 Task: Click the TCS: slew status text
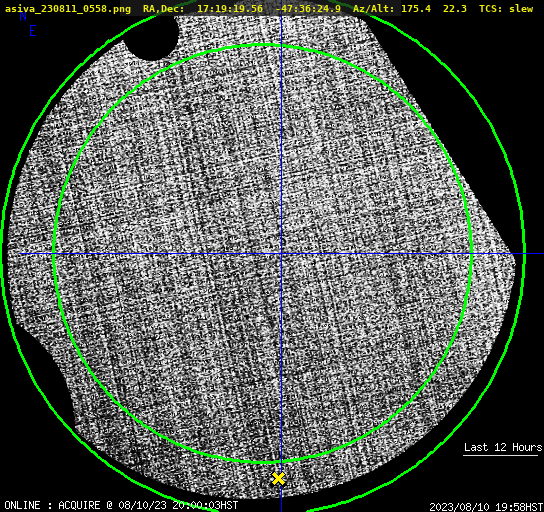506,9
